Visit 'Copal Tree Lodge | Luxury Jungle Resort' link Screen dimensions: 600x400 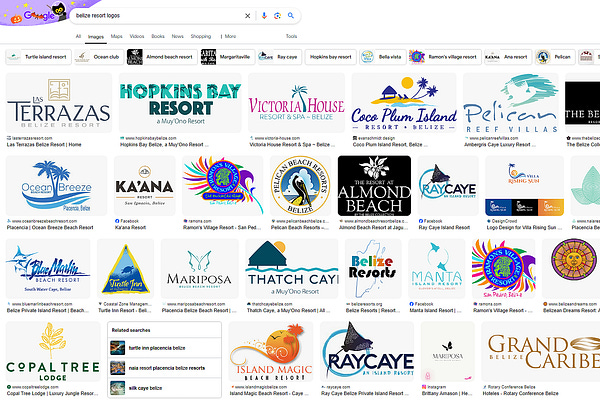52,393
